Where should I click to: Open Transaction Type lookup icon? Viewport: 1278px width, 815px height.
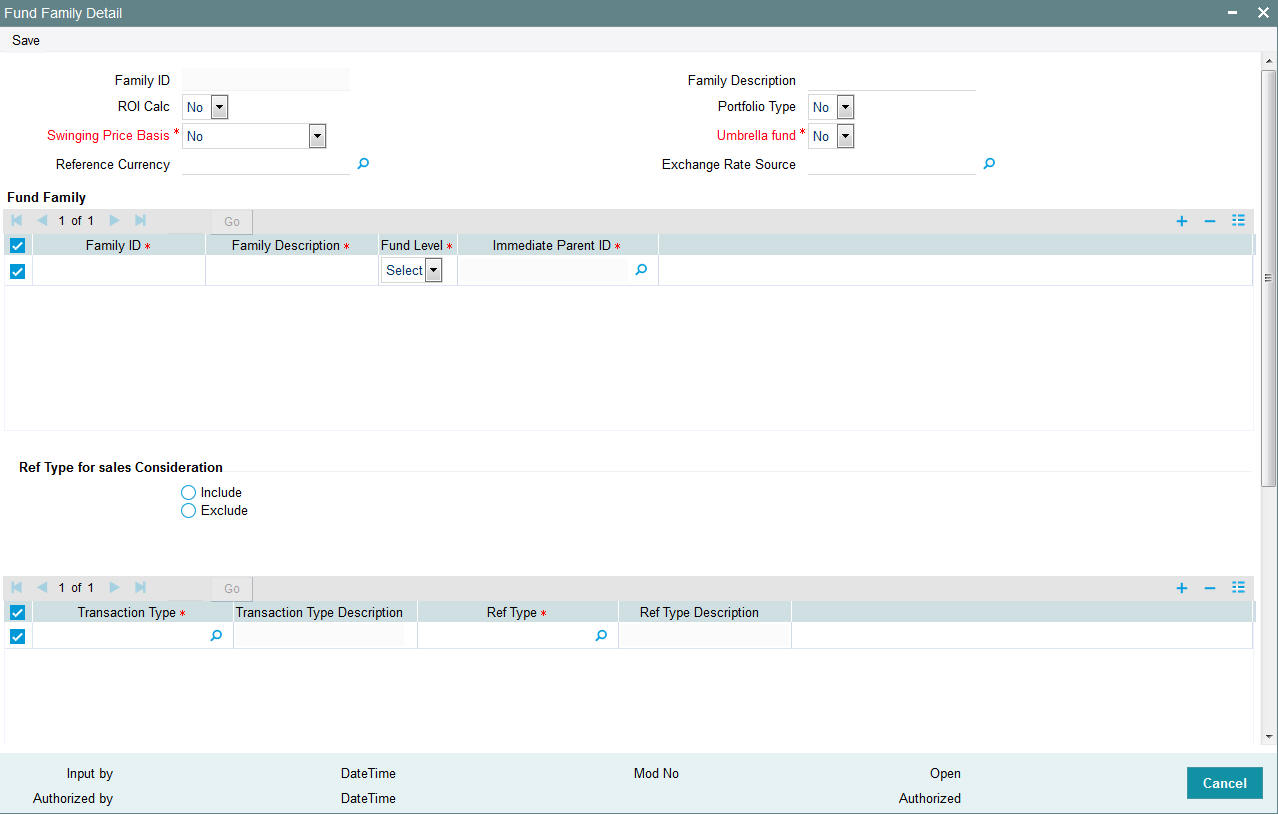coord(216,635)
